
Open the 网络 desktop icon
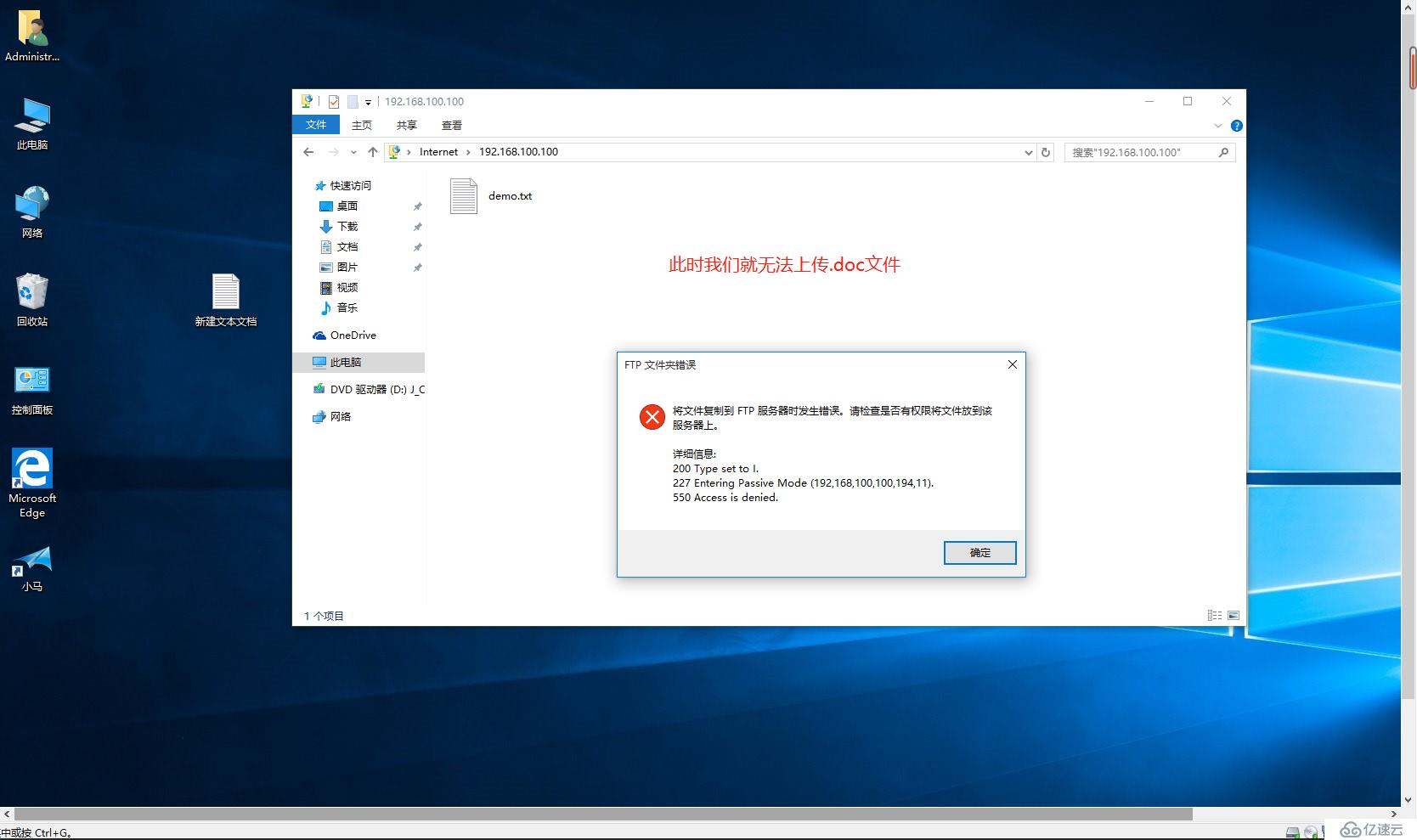32,212
